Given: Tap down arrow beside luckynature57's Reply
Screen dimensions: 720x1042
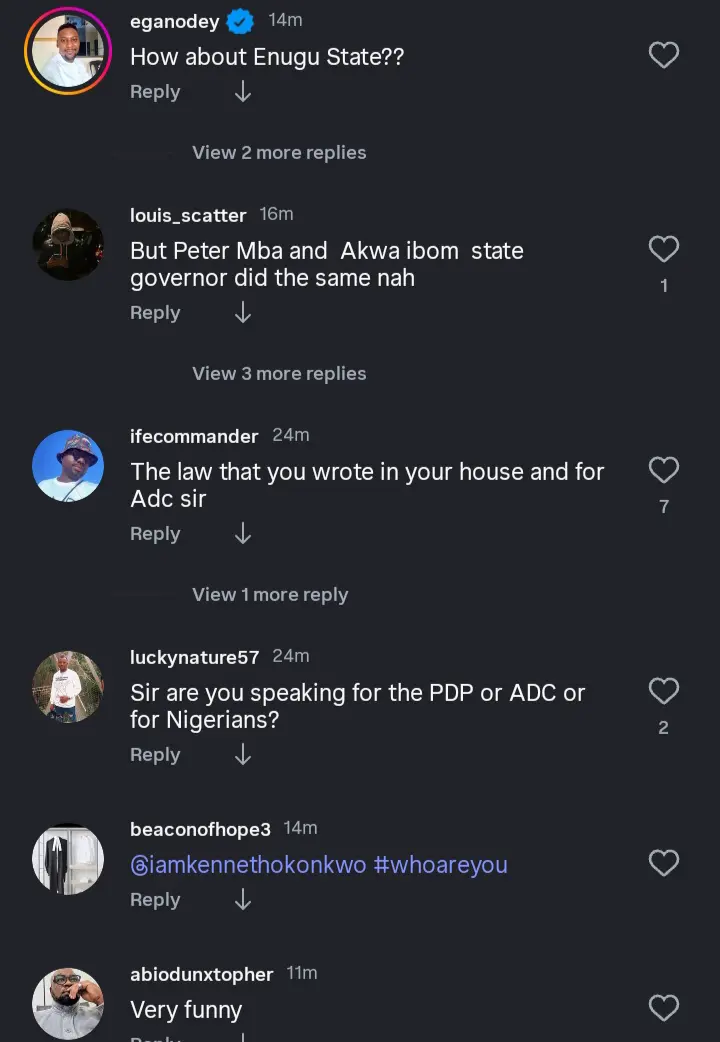Looking at the screenshot, I should click(242, 755).
